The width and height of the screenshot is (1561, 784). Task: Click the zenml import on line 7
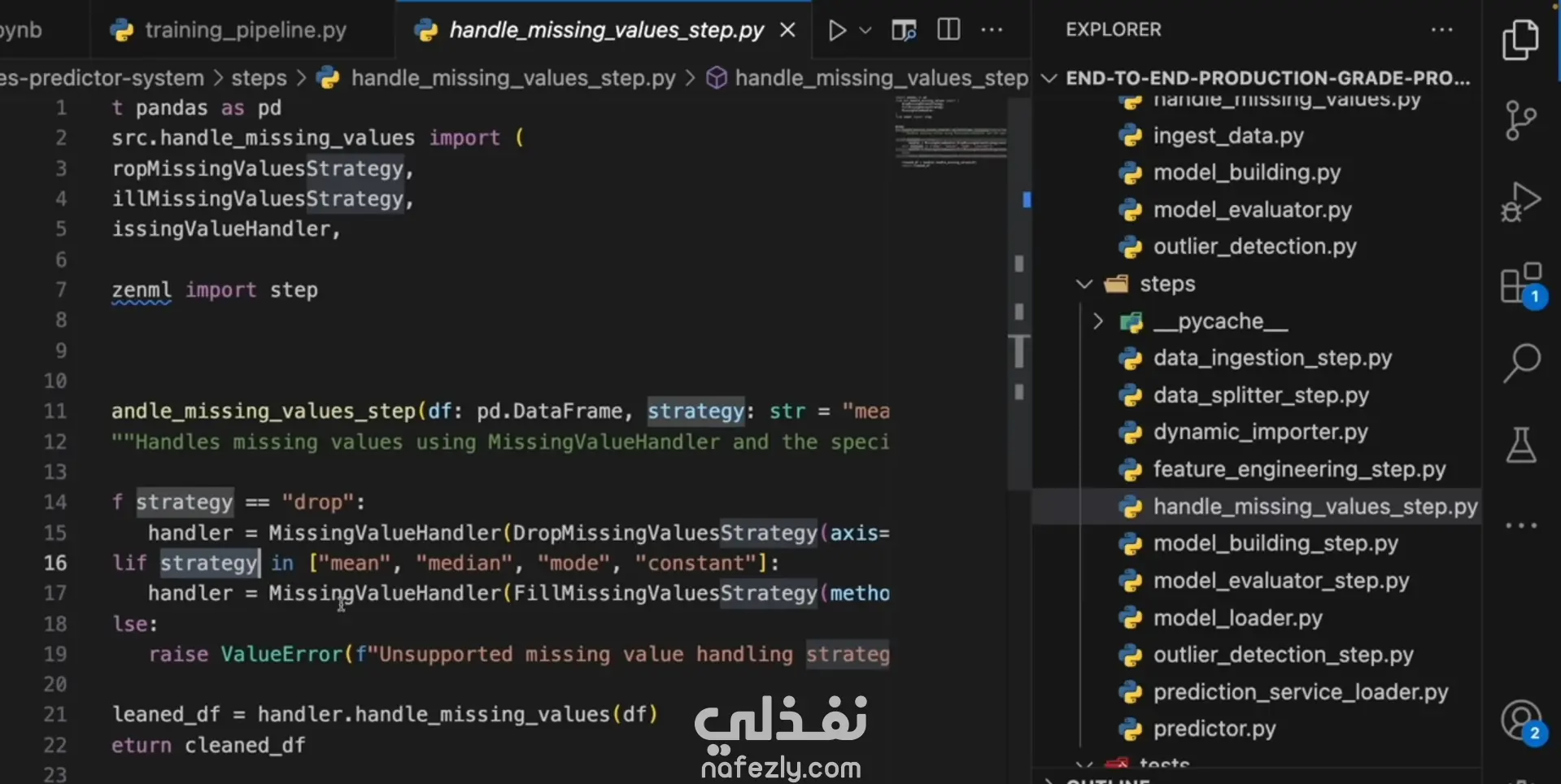pyautogui.click(x=142, y=290)
